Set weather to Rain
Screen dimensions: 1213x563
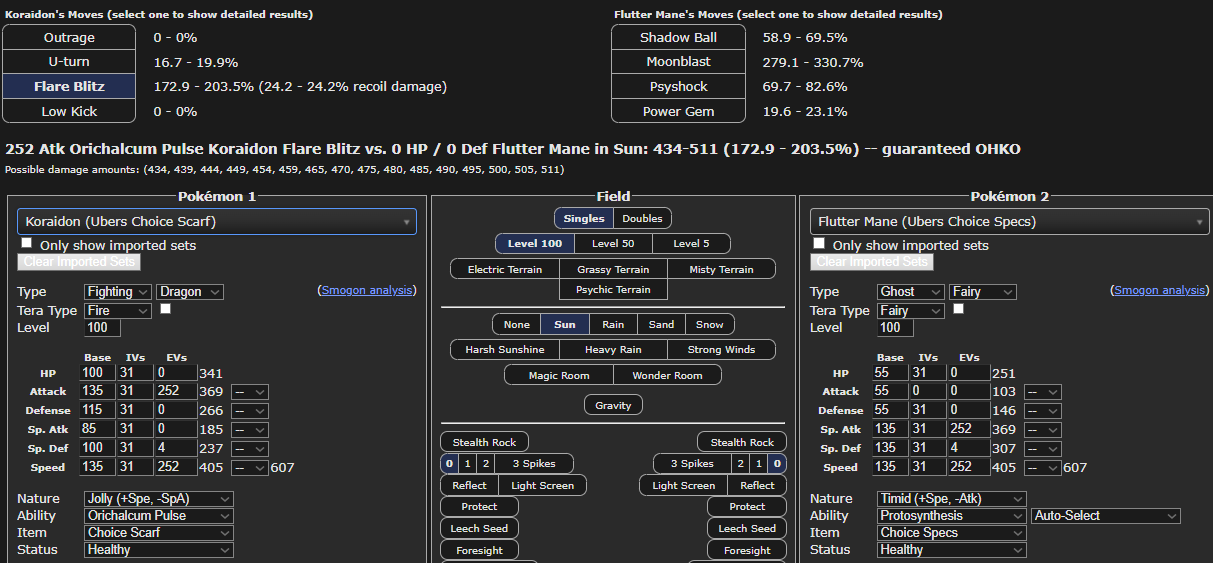click(x=613, y=324)
